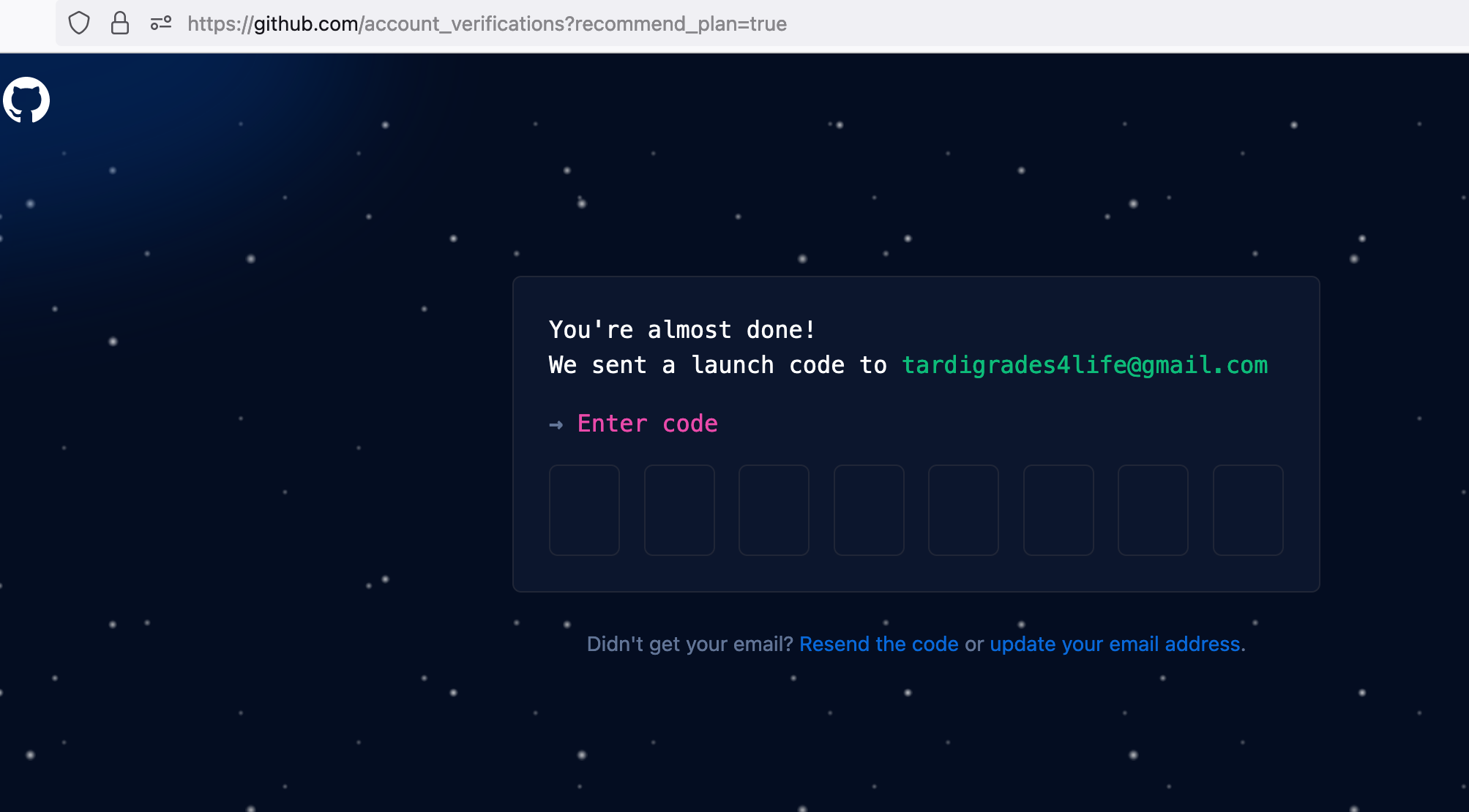
Task: Click the fifth launch code digit box
Action: point(963,510)
